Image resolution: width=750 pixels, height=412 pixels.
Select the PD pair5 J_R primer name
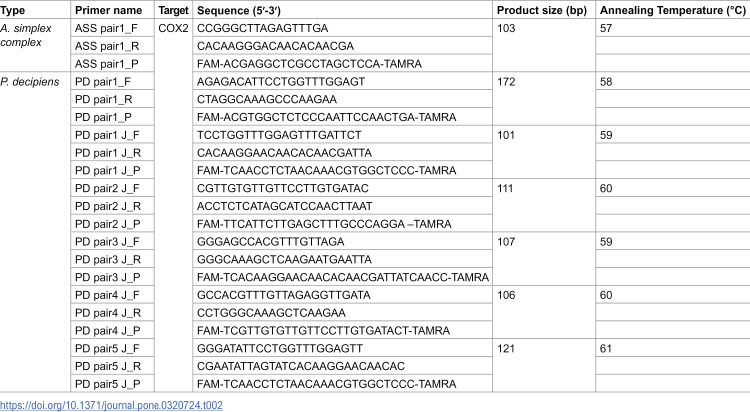107,366
